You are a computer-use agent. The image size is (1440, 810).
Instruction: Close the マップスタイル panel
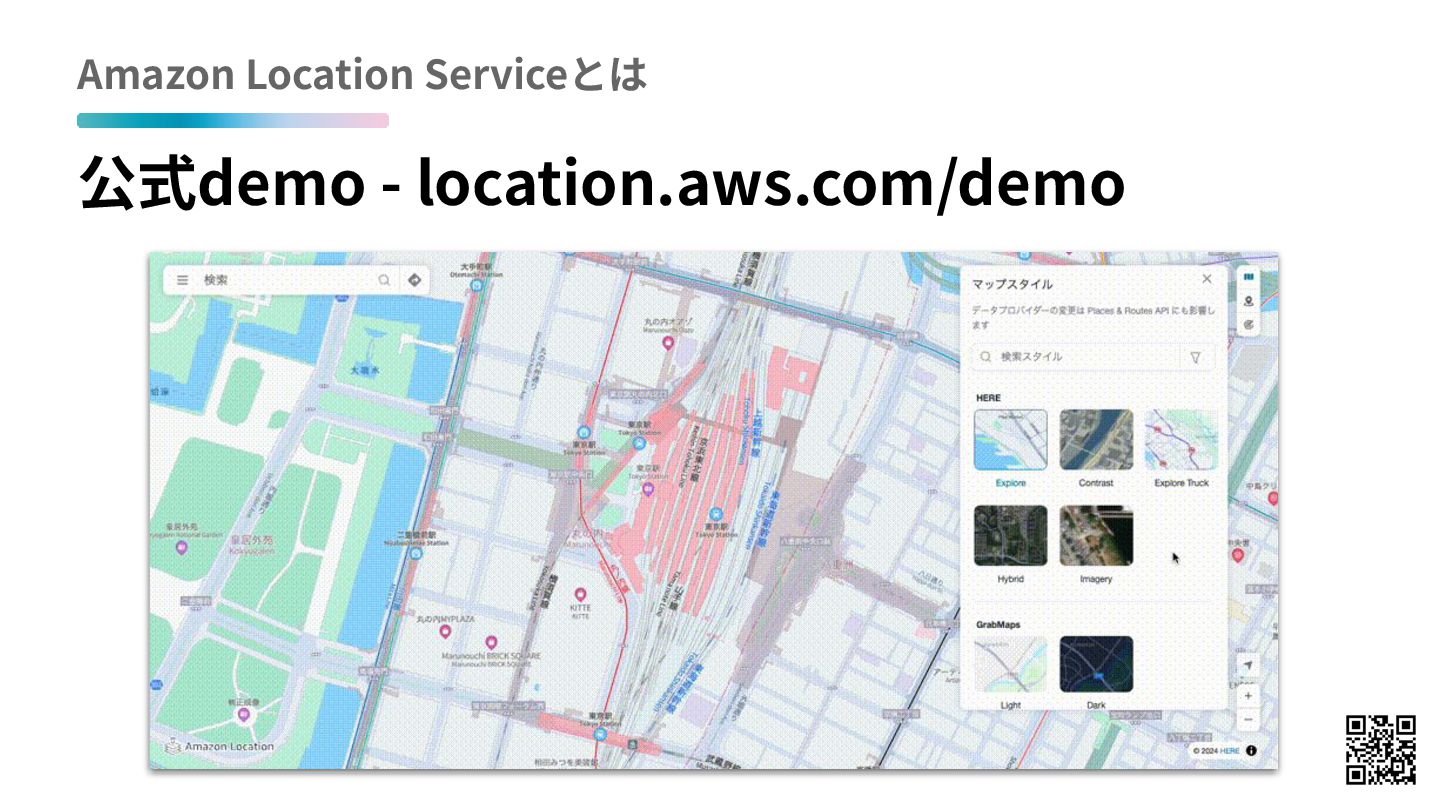[x=1207, y=279]
